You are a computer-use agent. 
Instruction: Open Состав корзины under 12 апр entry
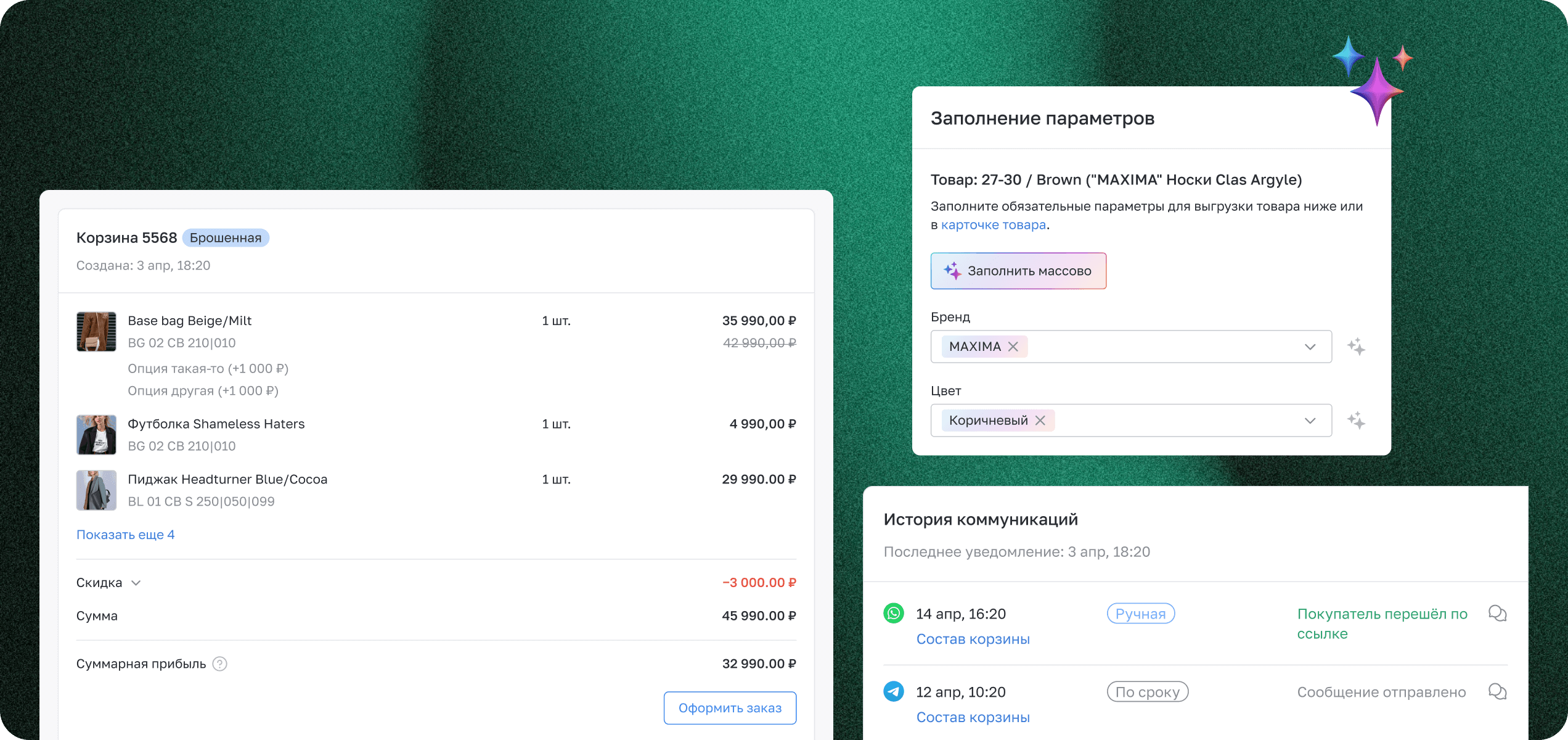[973, 717]
